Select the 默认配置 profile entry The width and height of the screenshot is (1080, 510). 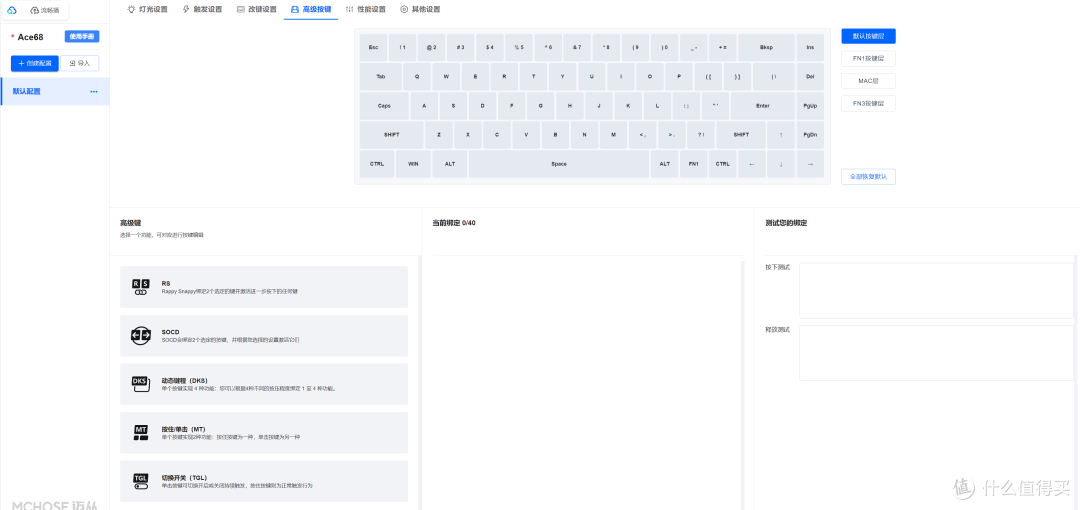pos(55,92)
